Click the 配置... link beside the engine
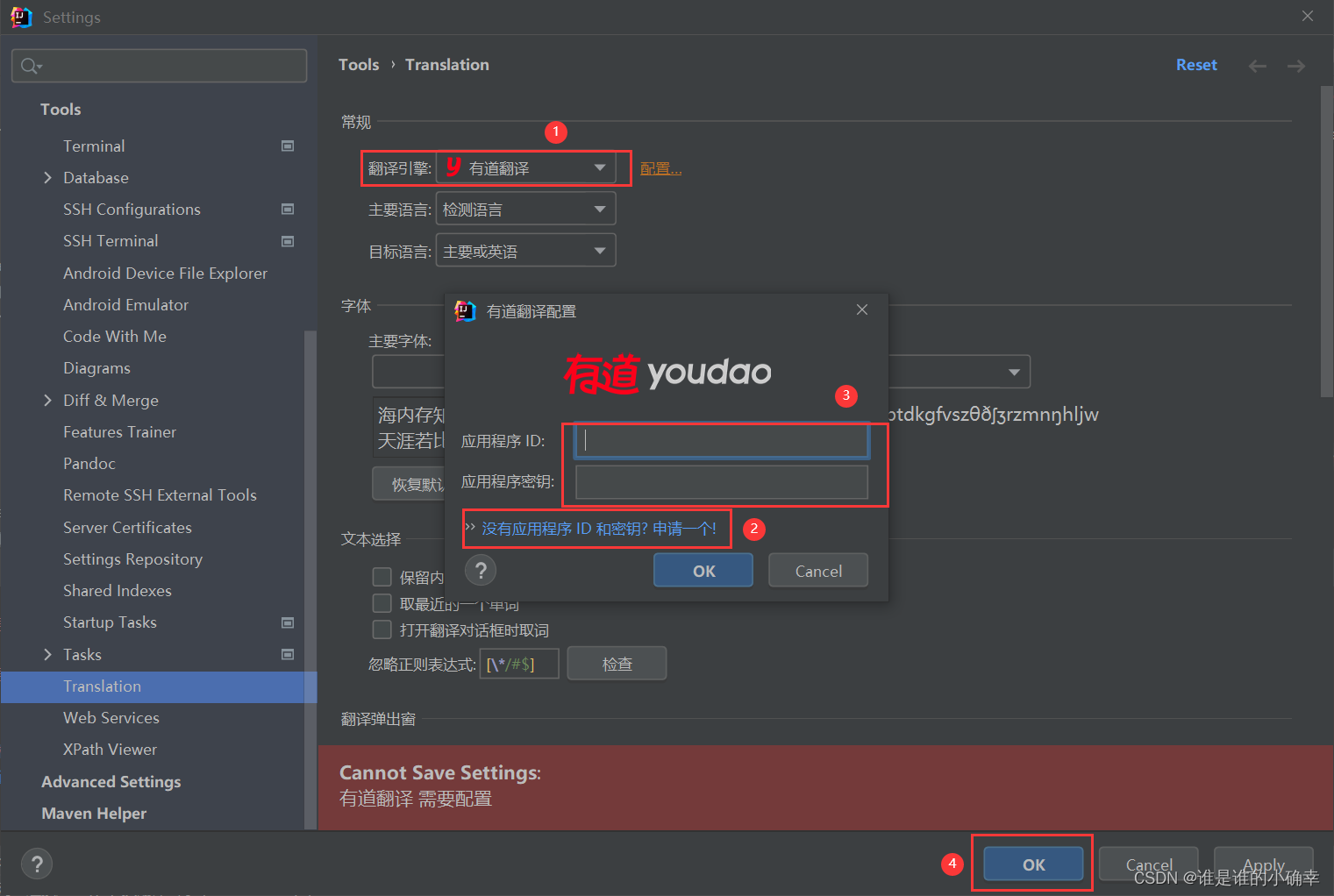The image size is (1334, 896). [660, 168]
